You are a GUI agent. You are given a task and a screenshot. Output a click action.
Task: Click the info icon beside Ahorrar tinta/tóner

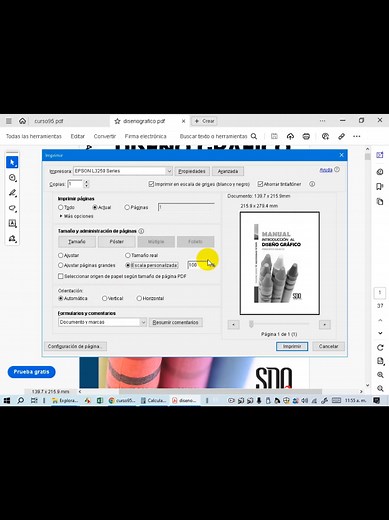312,184
